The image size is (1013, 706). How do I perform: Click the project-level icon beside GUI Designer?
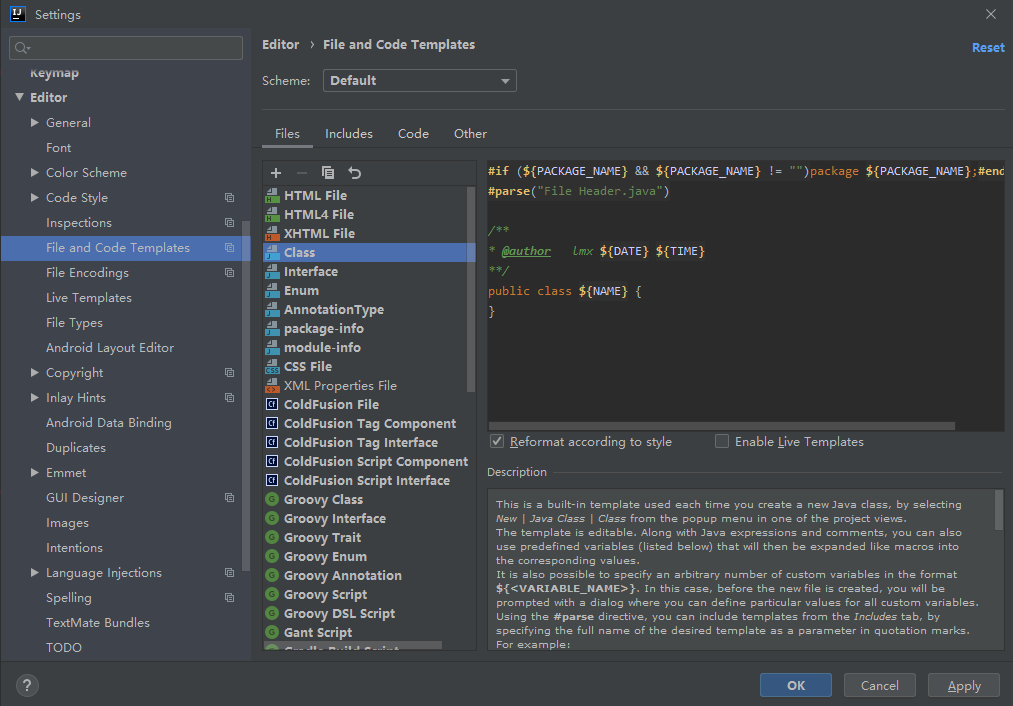[x=229, y=497]
